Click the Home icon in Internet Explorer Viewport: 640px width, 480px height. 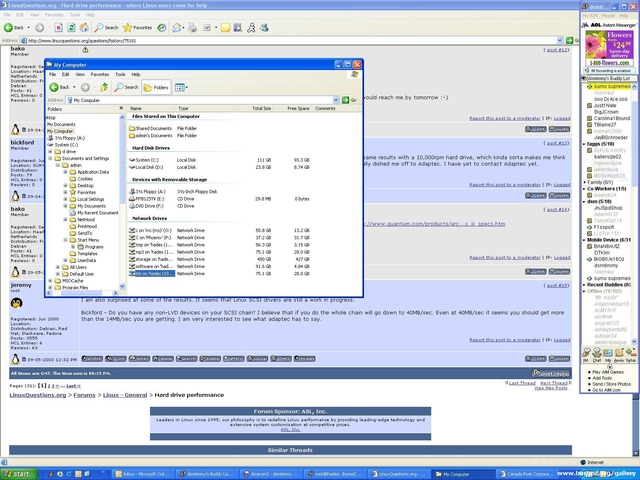tap(84, 28)
